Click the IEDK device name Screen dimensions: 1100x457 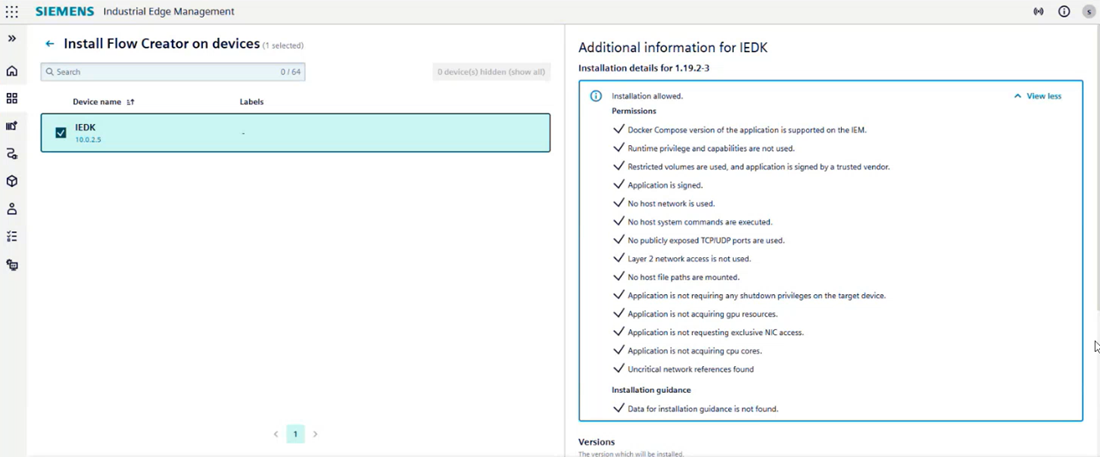(85, 128)
